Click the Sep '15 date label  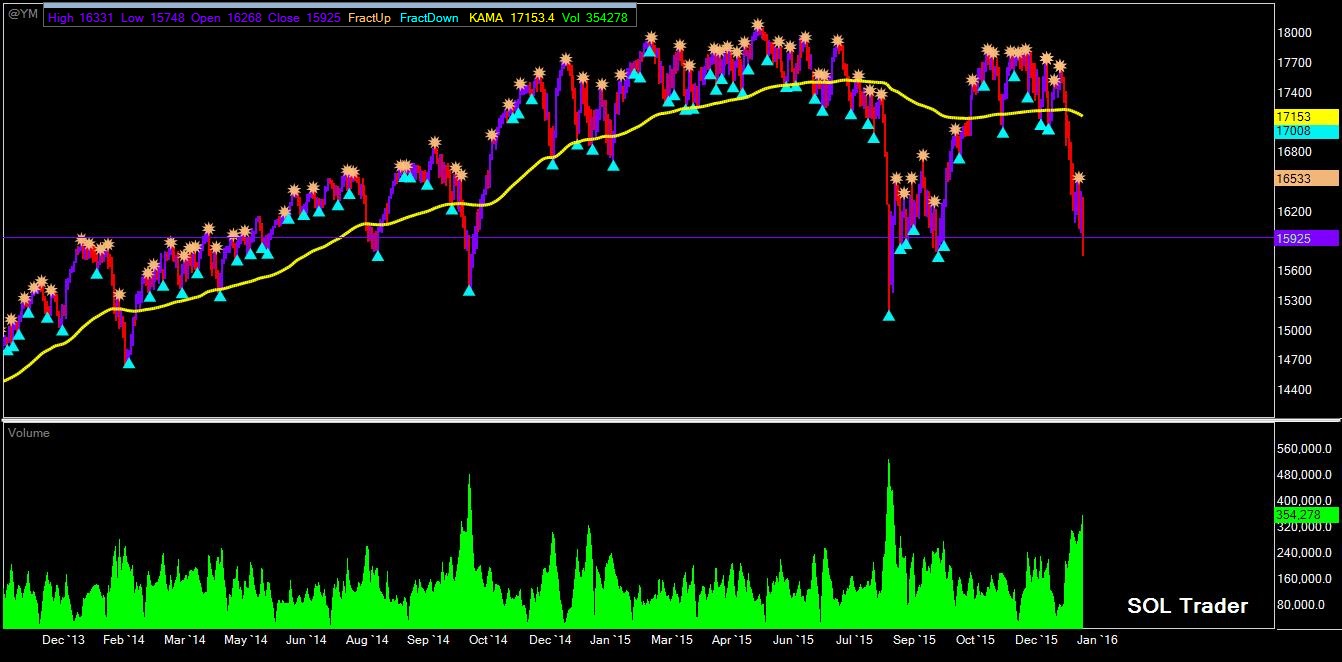click(914, 640)
